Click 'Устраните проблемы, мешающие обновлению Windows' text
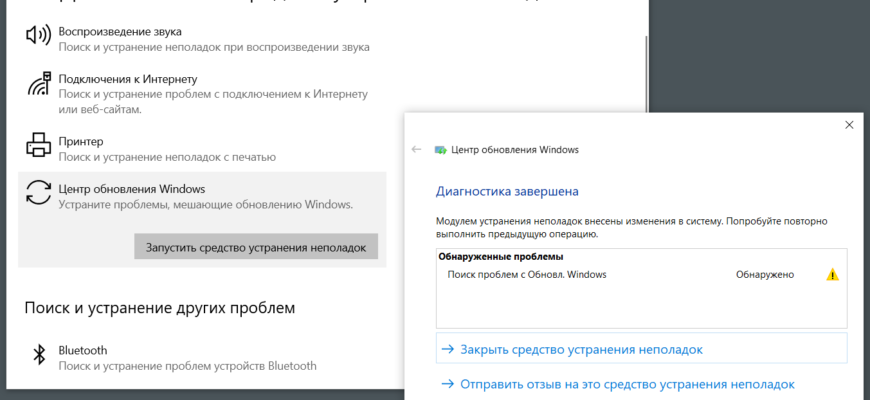The height and width of the screenshot is (400, 870). (206, 205)
